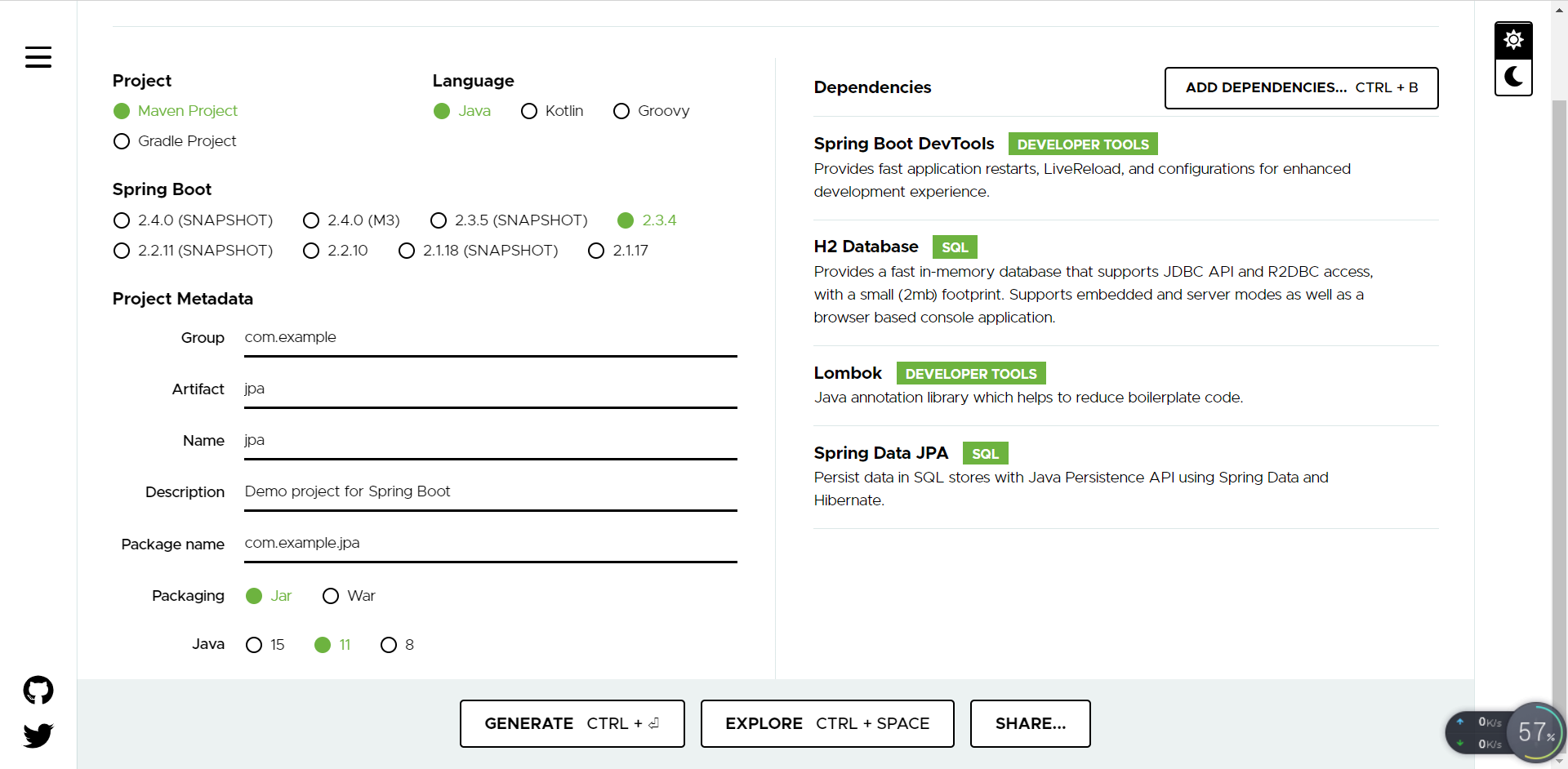The width and height of the screenshot is (1568, 769).
Task: Select Spring Boot 2.1.17 version
Action: tap(618, 251)
